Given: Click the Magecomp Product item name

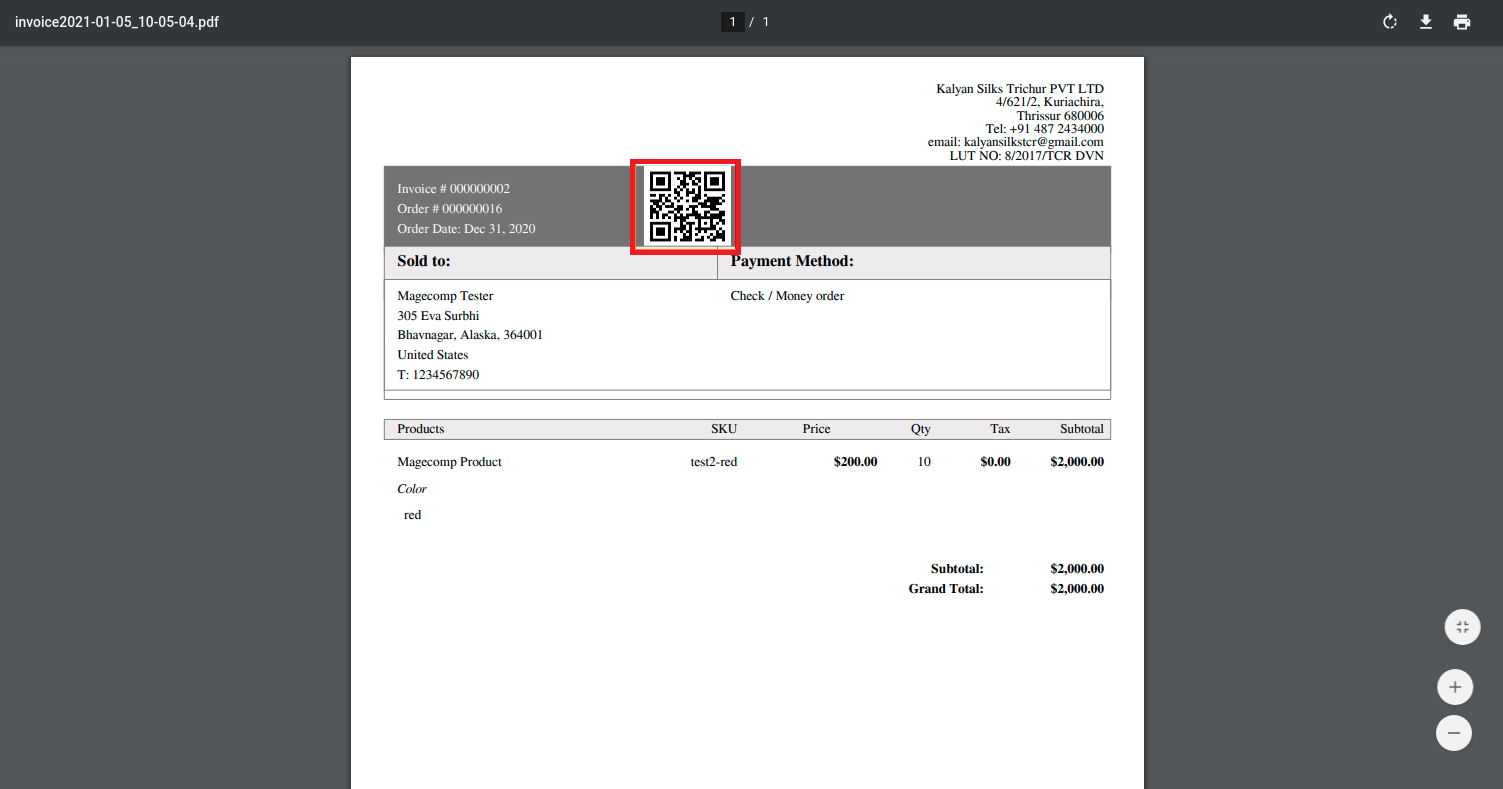Looking at the screenshot, I should [x=449, y=462].
